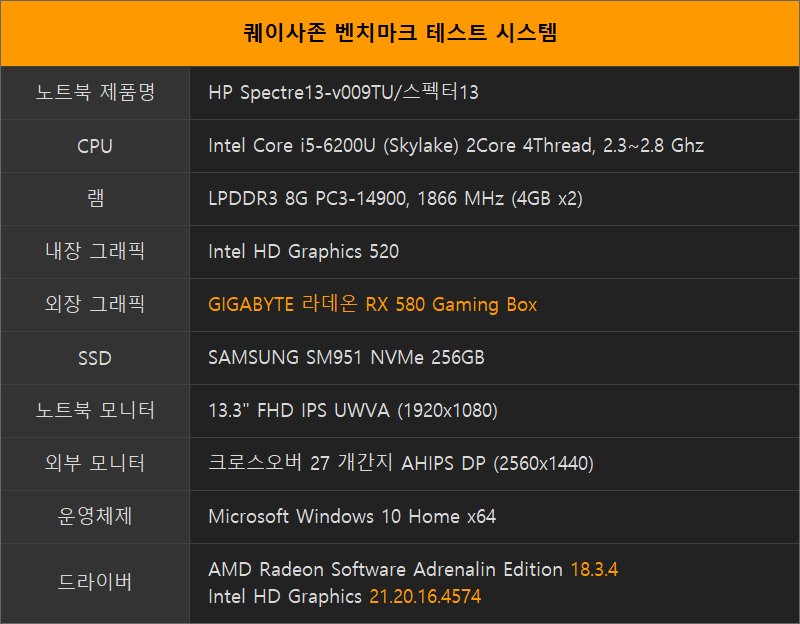Select the 노트북 모니터 label cell
Screen dimensions: 800x624
[x=95, y=411]
